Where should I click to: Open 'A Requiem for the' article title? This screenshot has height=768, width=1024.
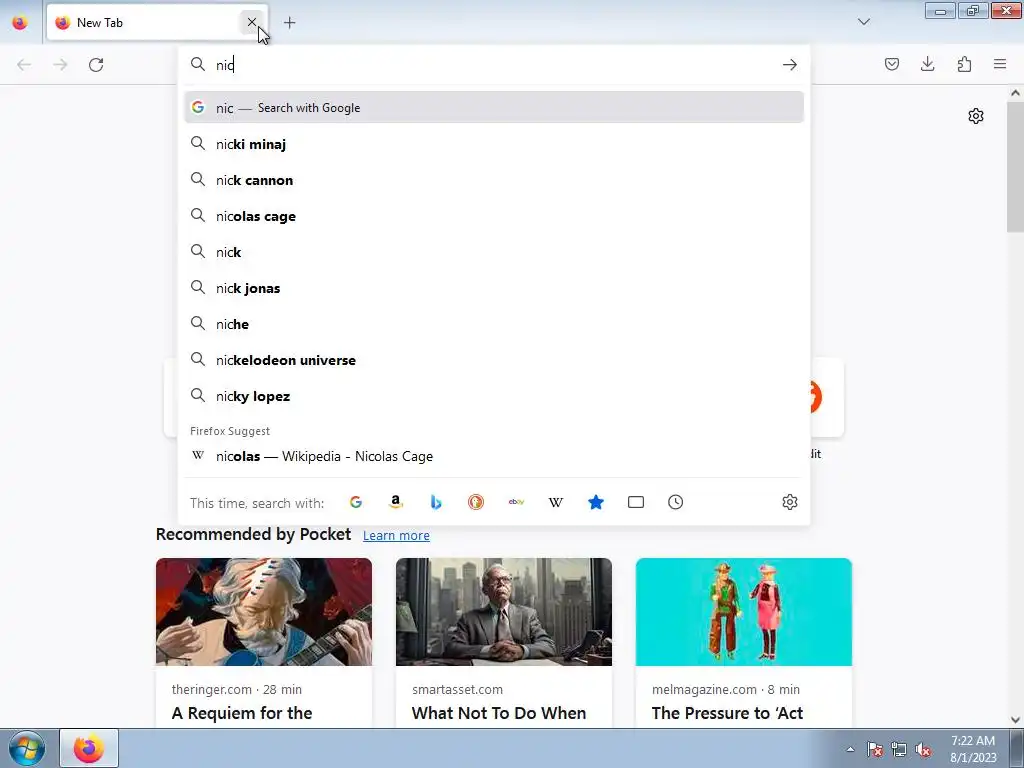coord(242,713)
